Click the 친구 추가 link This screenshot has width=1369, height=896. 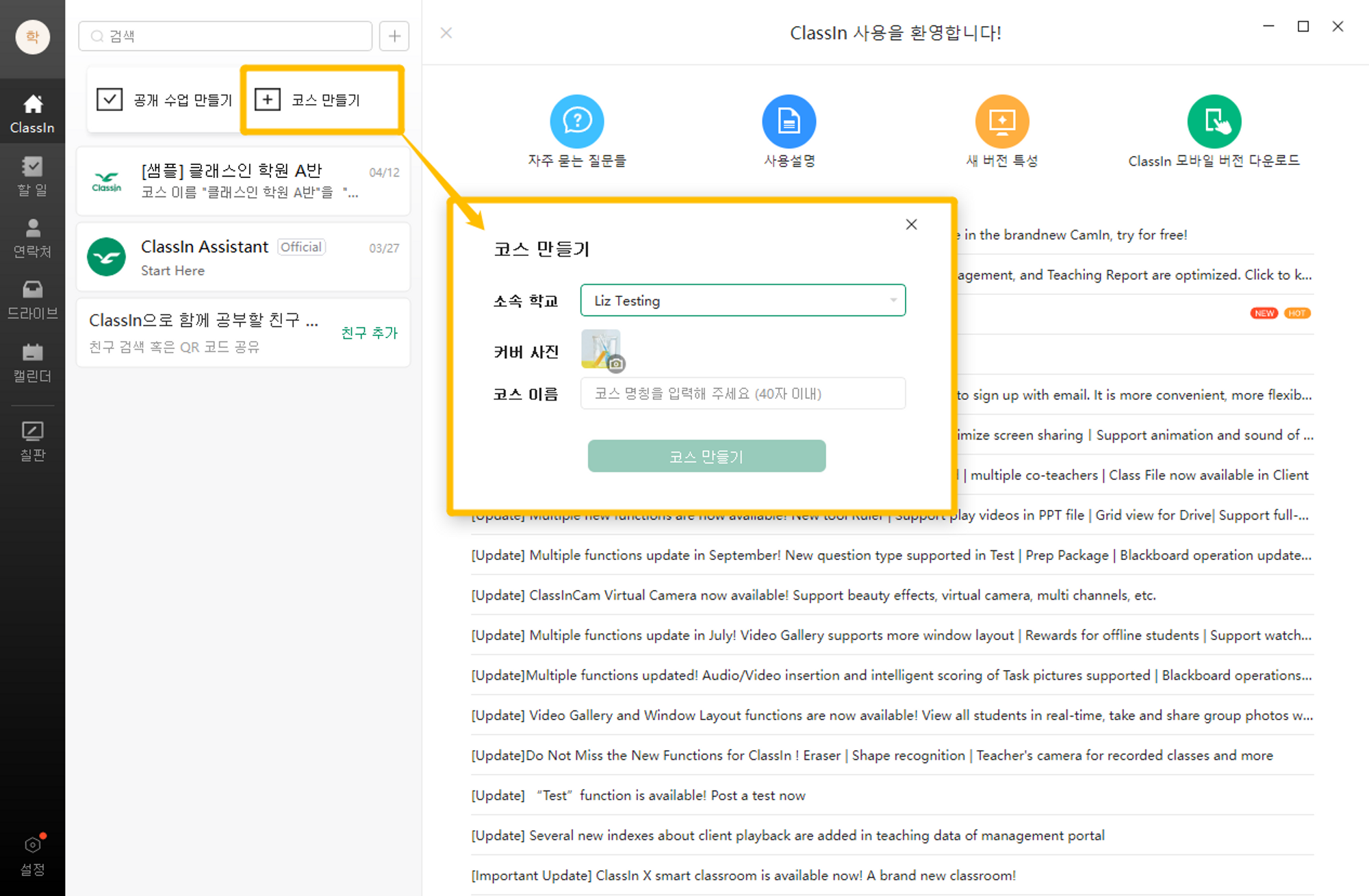(369, 333)
